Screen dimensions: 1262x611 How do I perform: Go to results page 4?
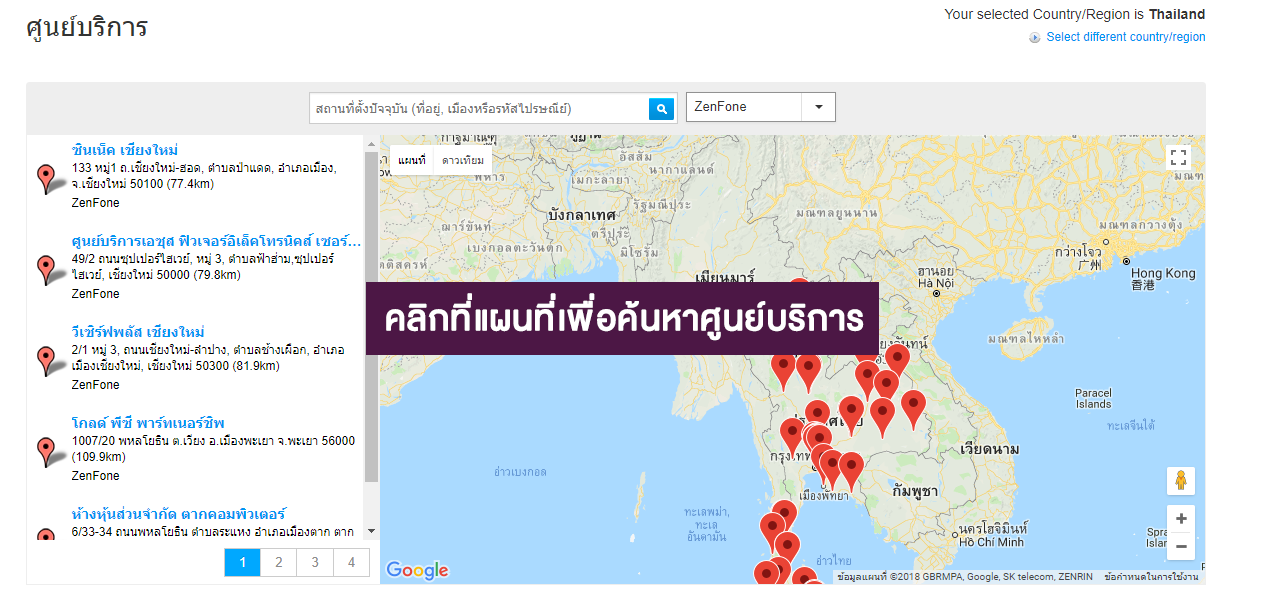[351, 563]
